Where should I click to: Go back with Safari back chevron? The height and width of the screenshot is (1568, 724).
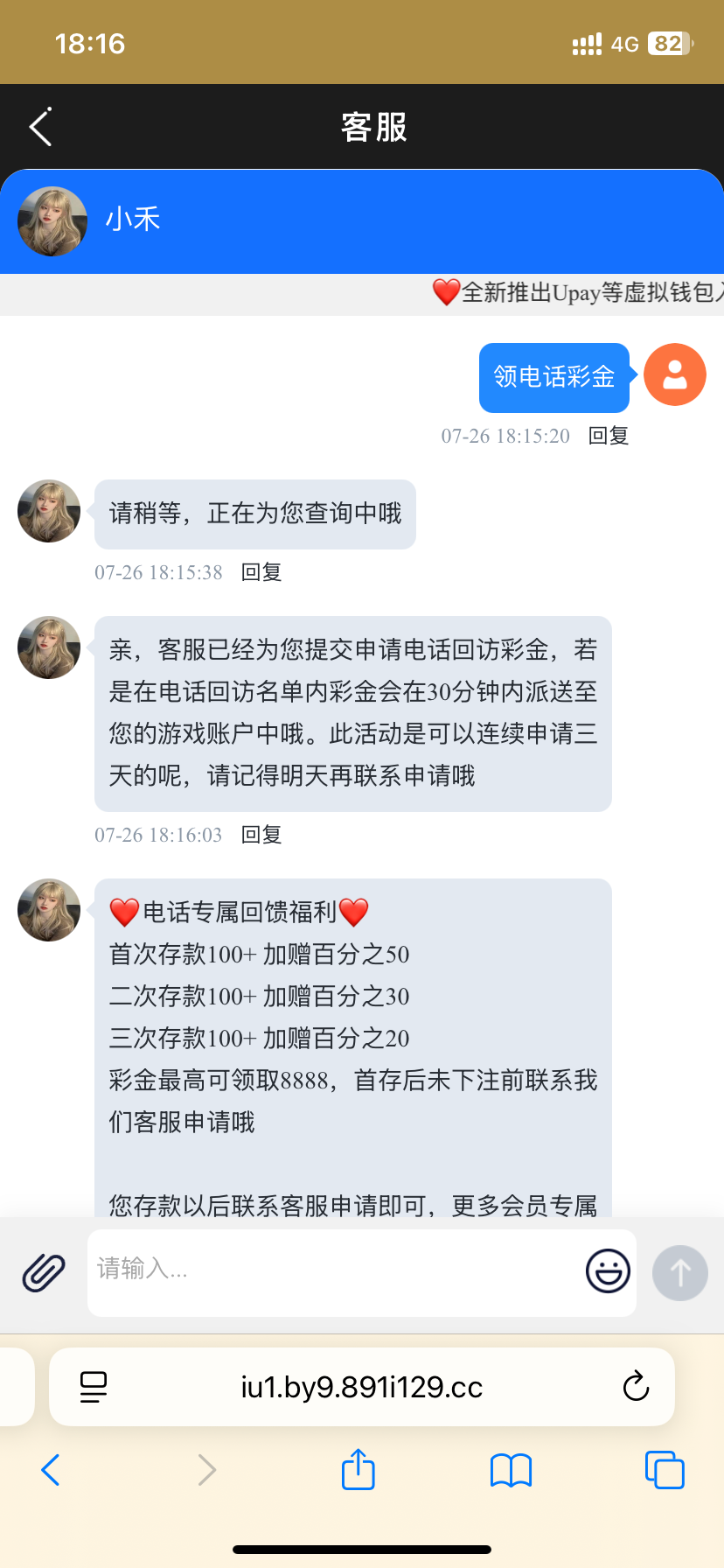coord(51,1470)
